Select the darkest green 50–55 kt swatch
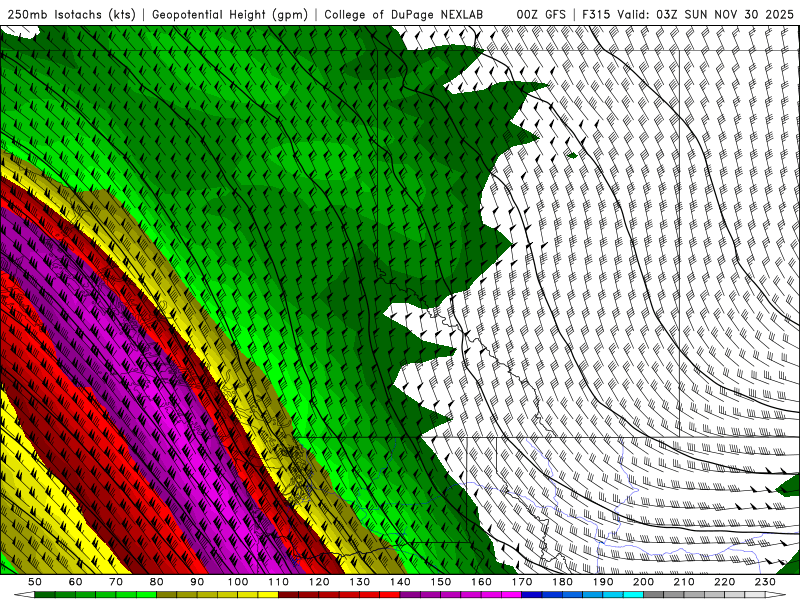 tap(44, 594)
